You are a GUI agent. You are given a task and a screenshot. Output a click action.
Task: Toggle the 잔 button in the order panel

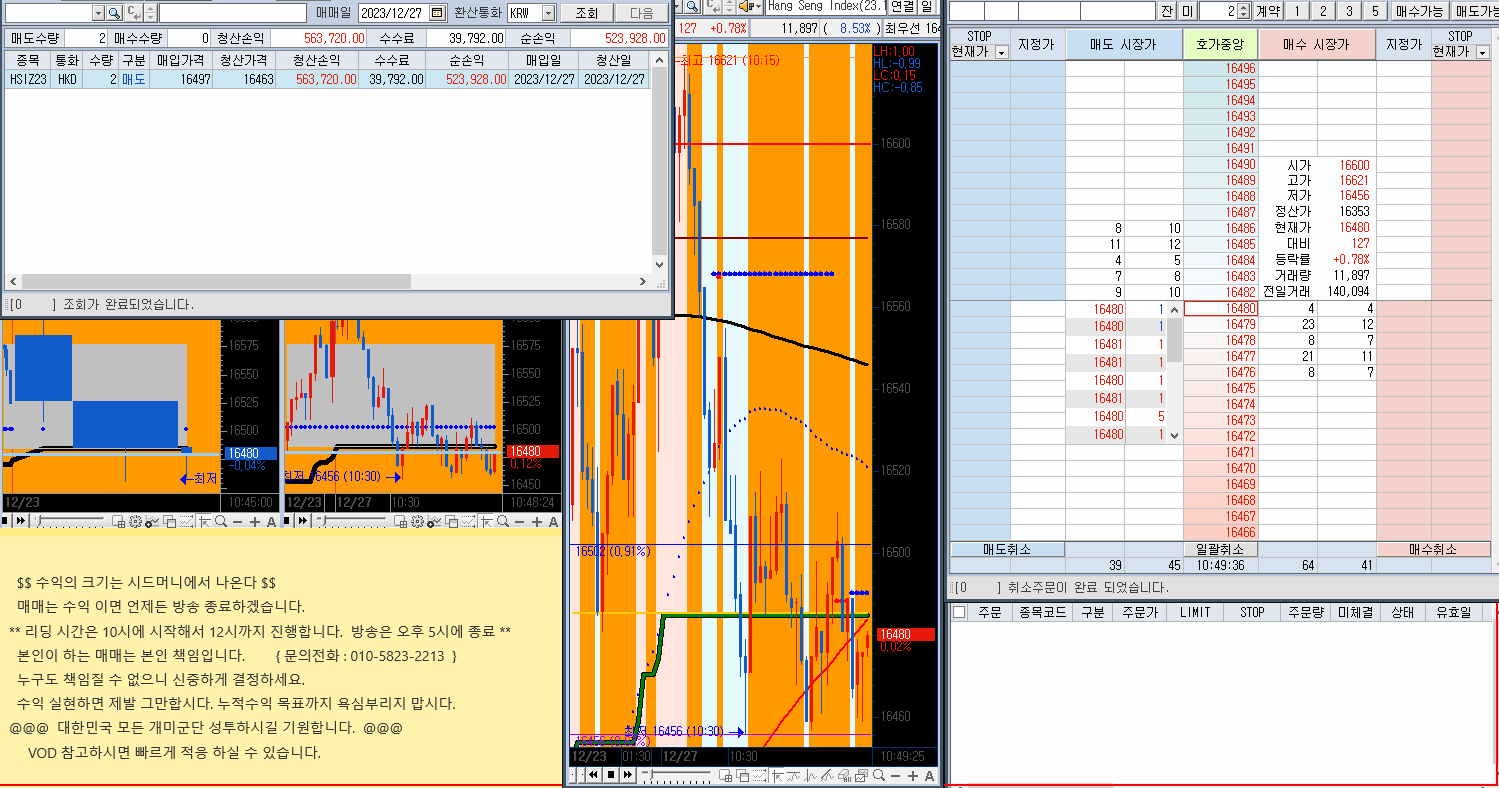1167,11
